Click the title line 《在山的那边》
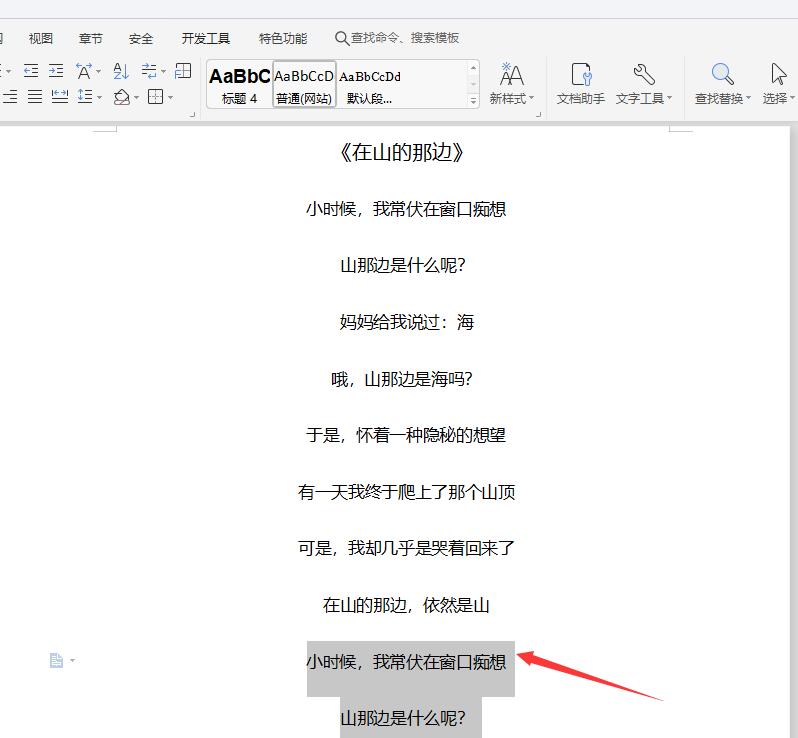Viewport: 798px width, 738px height. click(x=402, y=152)
